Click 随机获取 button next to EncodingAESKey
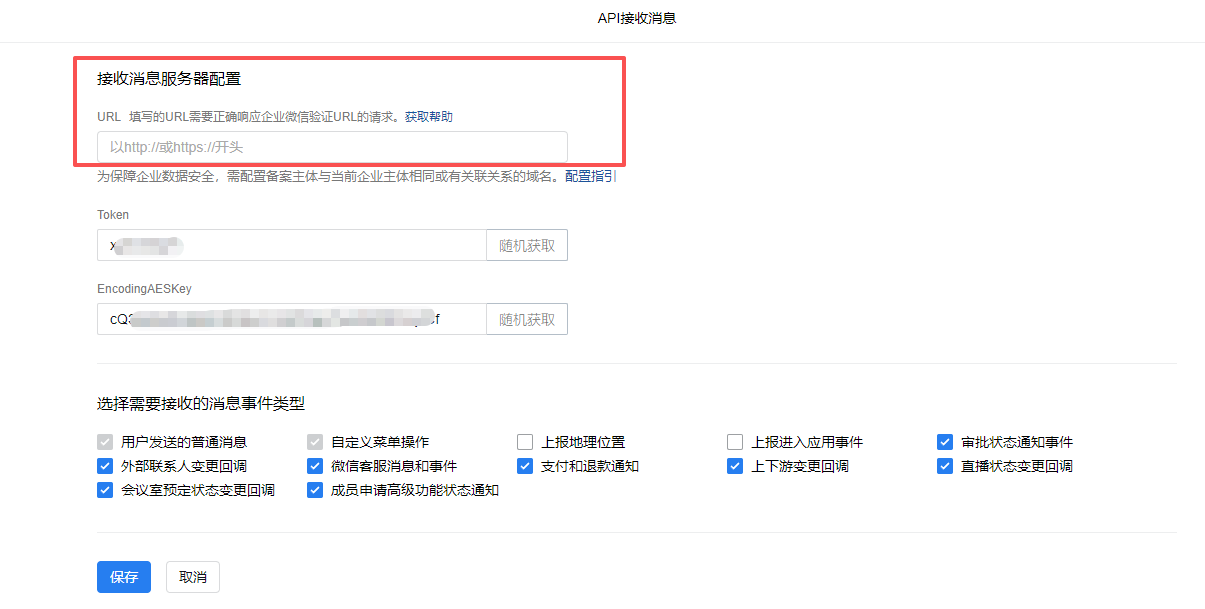 click(527, 319)
